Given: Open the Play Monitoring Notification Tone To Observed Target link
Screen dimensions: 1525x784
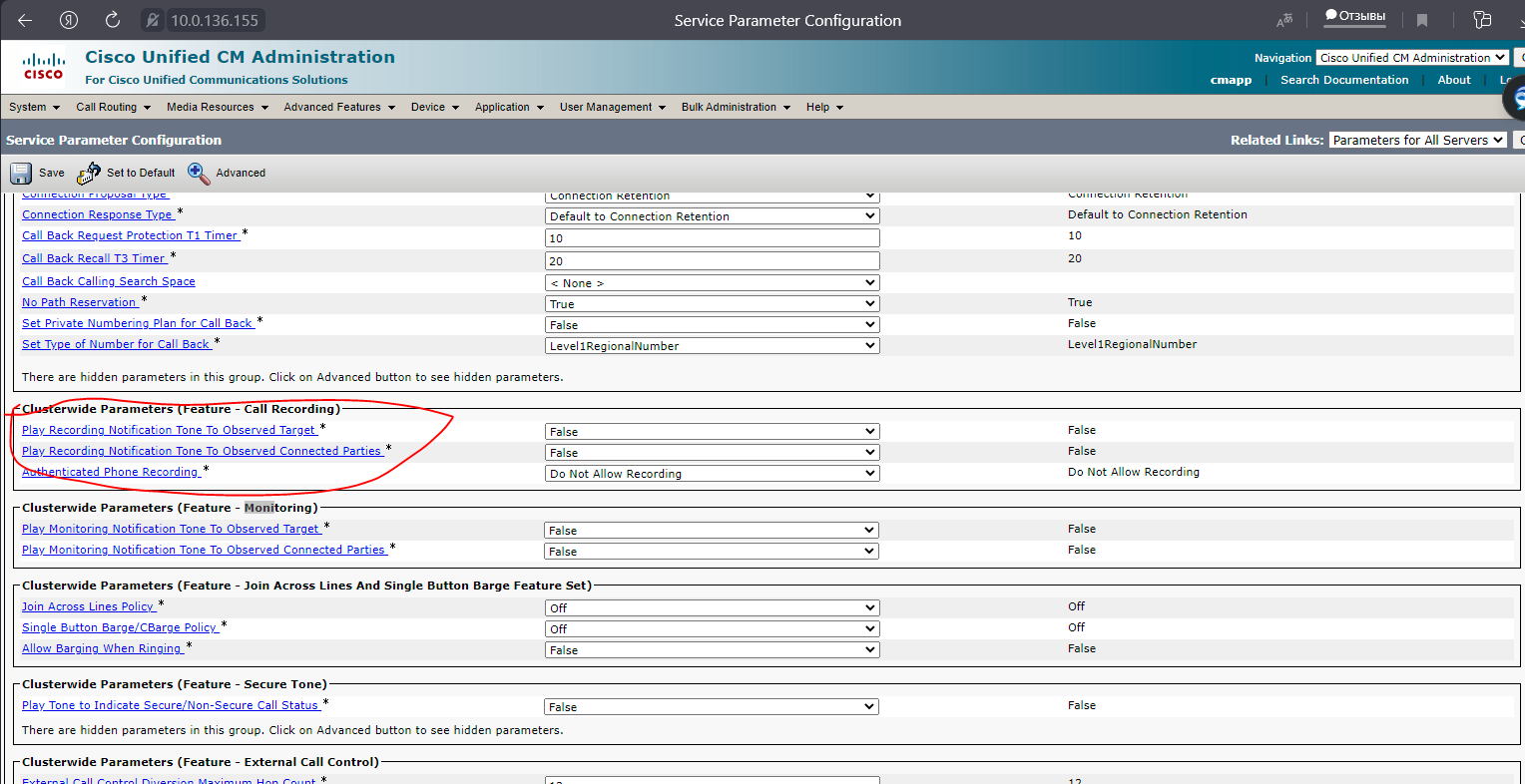Looking at the screenshot, I should click(x=171, y=529).
